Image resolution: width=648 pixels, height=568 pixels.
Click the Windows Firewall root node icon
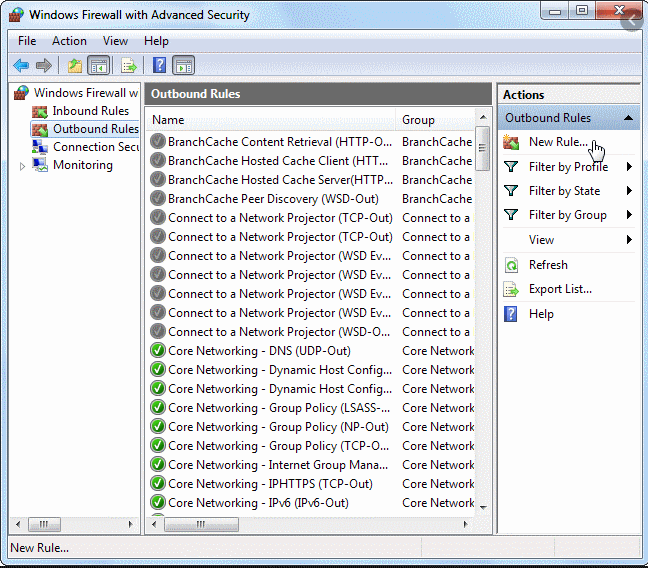[x=21, y=93]
